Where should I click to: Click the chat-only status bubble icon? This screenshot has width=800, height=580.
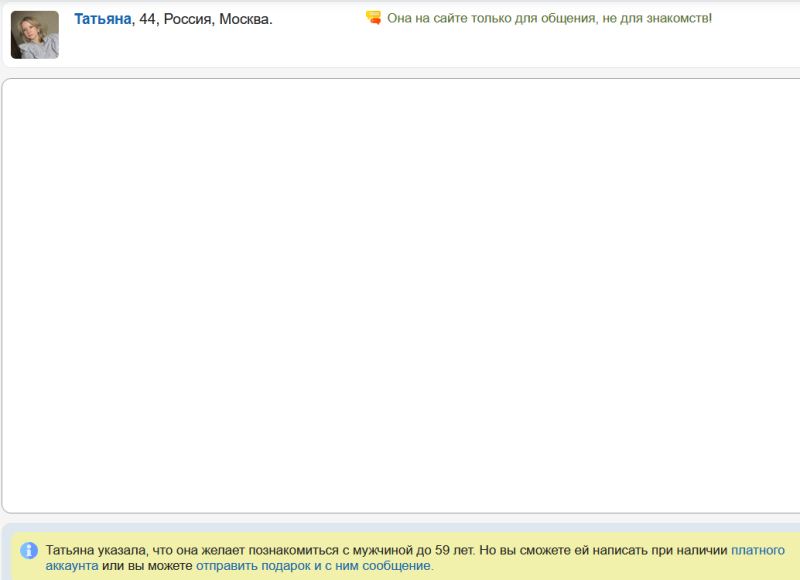pos(373,18)
